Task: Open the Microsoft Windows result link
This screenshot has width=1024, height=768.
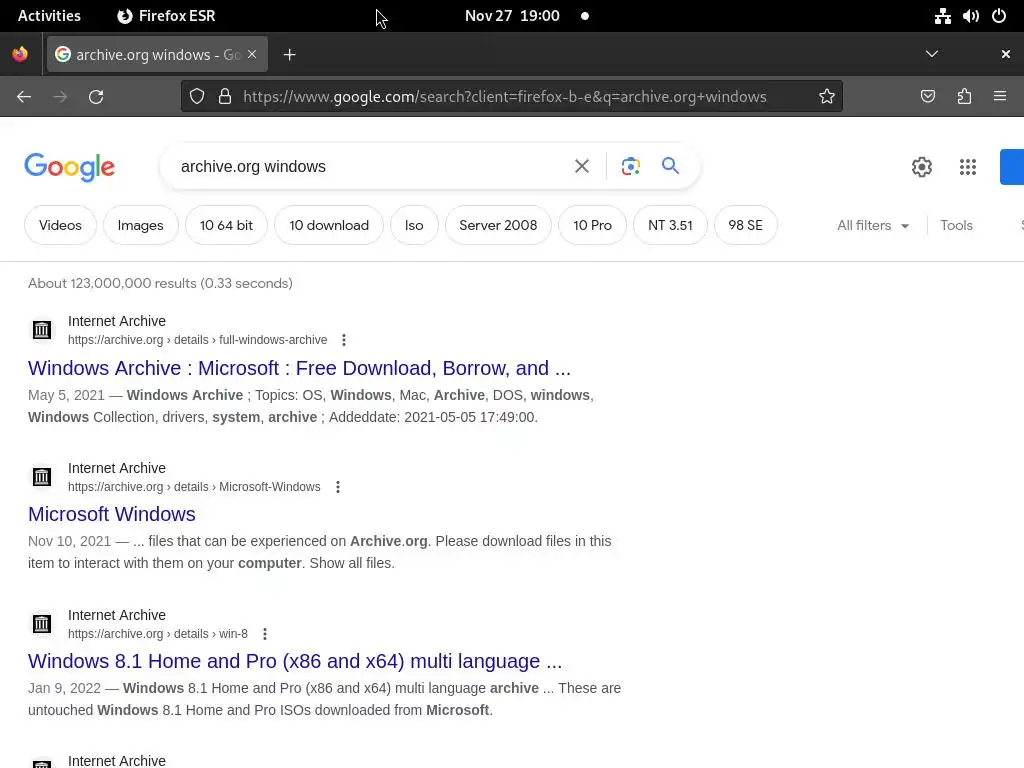Action: click(112, 515)
